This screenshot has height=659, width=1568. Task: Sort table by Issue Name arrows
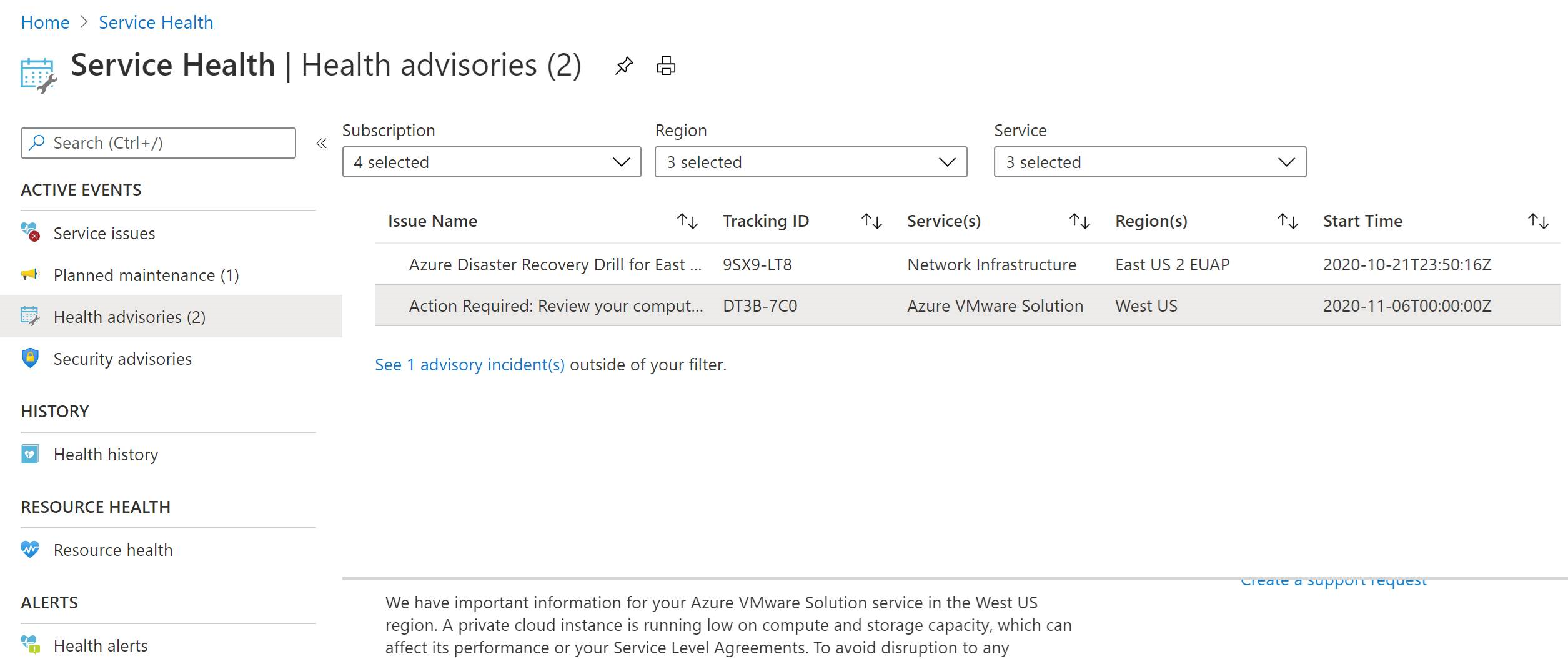687,221
